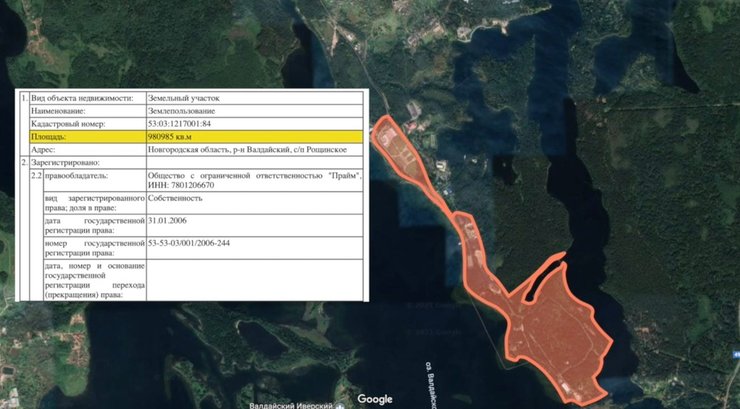Click the narrow northern tip of the orange plot
Image resolution: width=740 pixels, height=409 pixels.
[x=384, y=131]
